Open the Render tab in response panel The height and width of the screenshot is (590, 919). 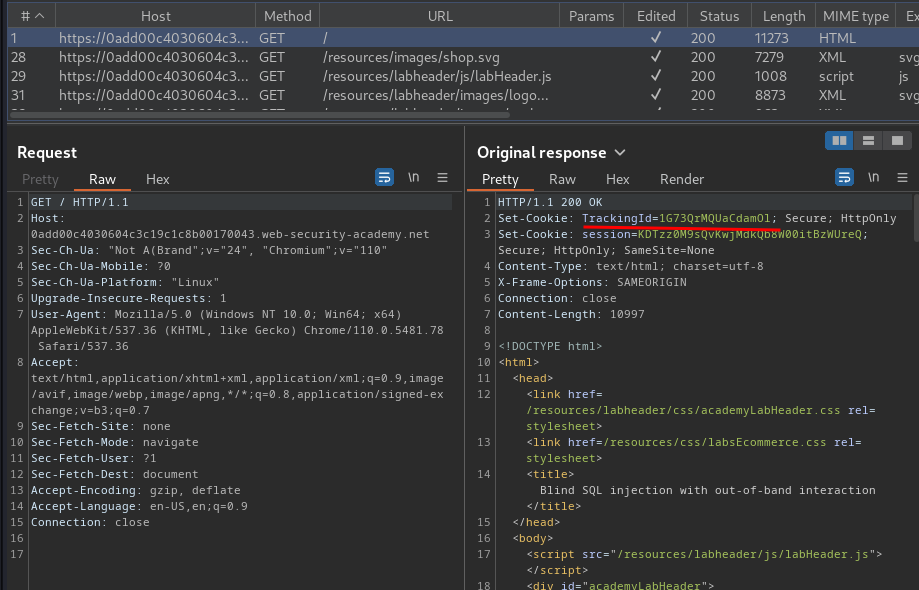pos(682,179)
